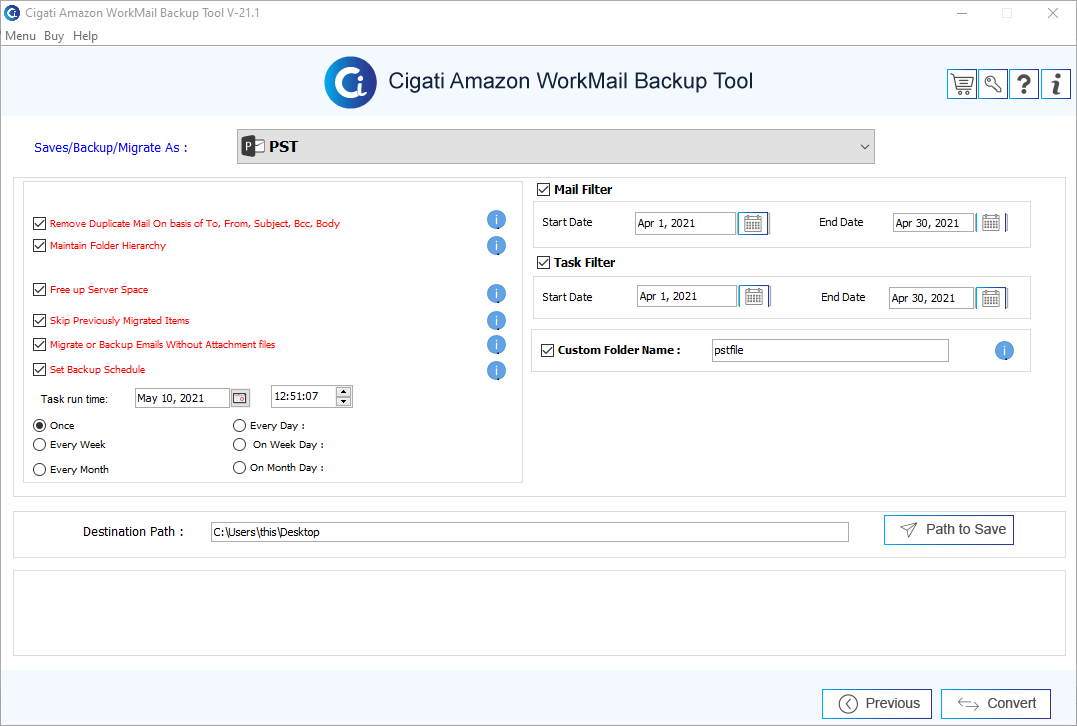Open Mail Filter Start Date calendar
Screen dimensions: 1077x726
tap(753, 223)
